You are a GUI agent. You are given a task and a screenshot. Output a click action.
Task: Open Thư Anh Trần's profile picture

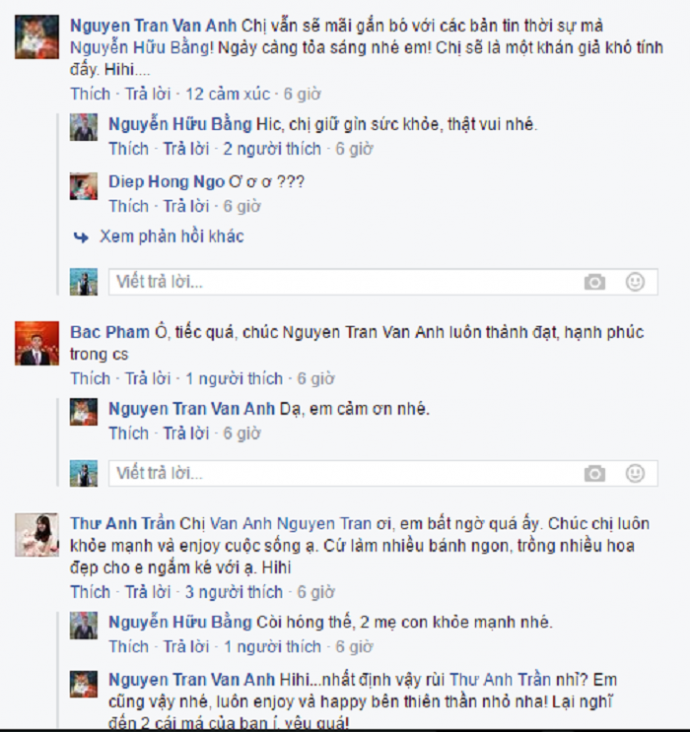tap(37, 535)
